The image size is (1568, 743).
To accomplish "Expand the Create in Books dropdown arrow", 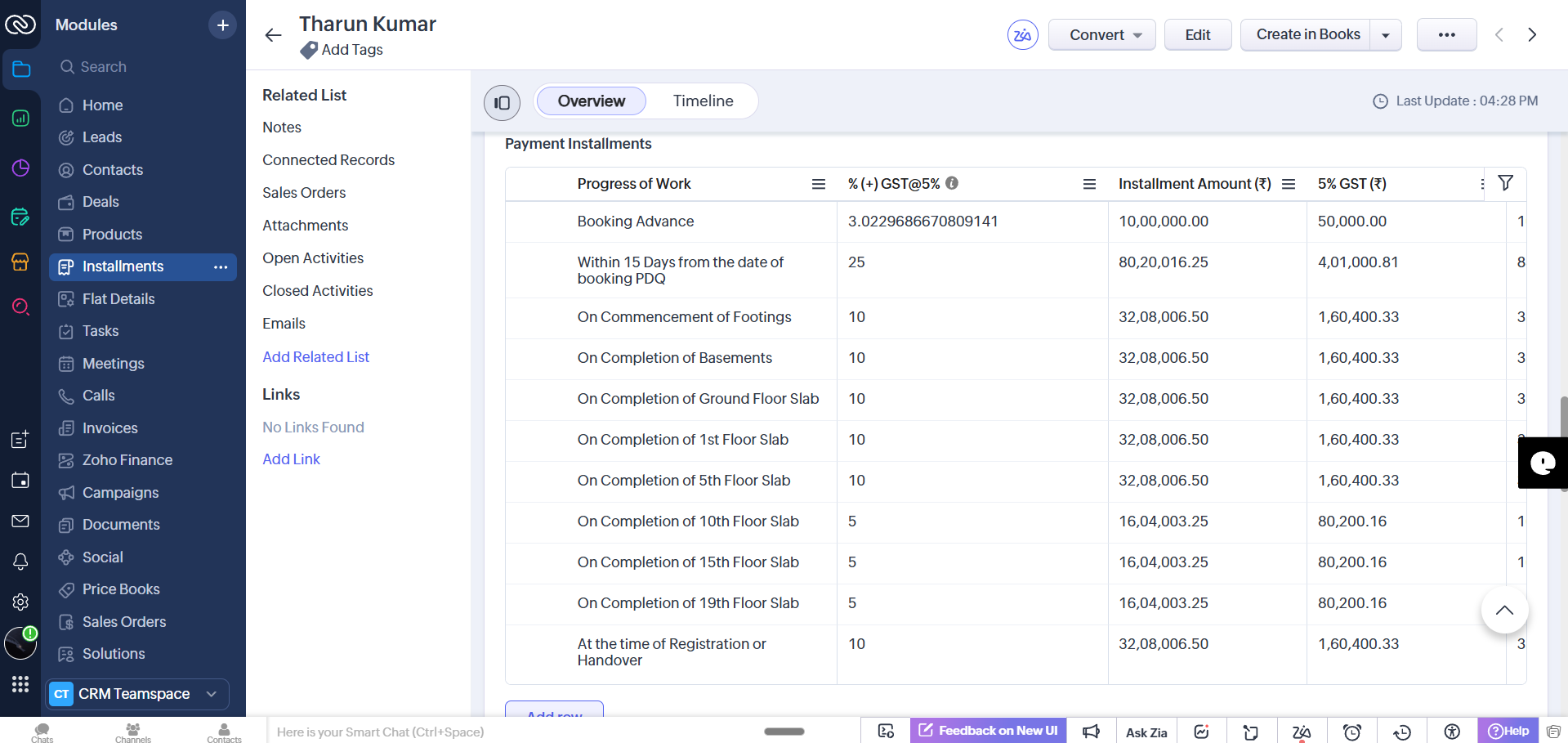I will (x=1386, y=35).
